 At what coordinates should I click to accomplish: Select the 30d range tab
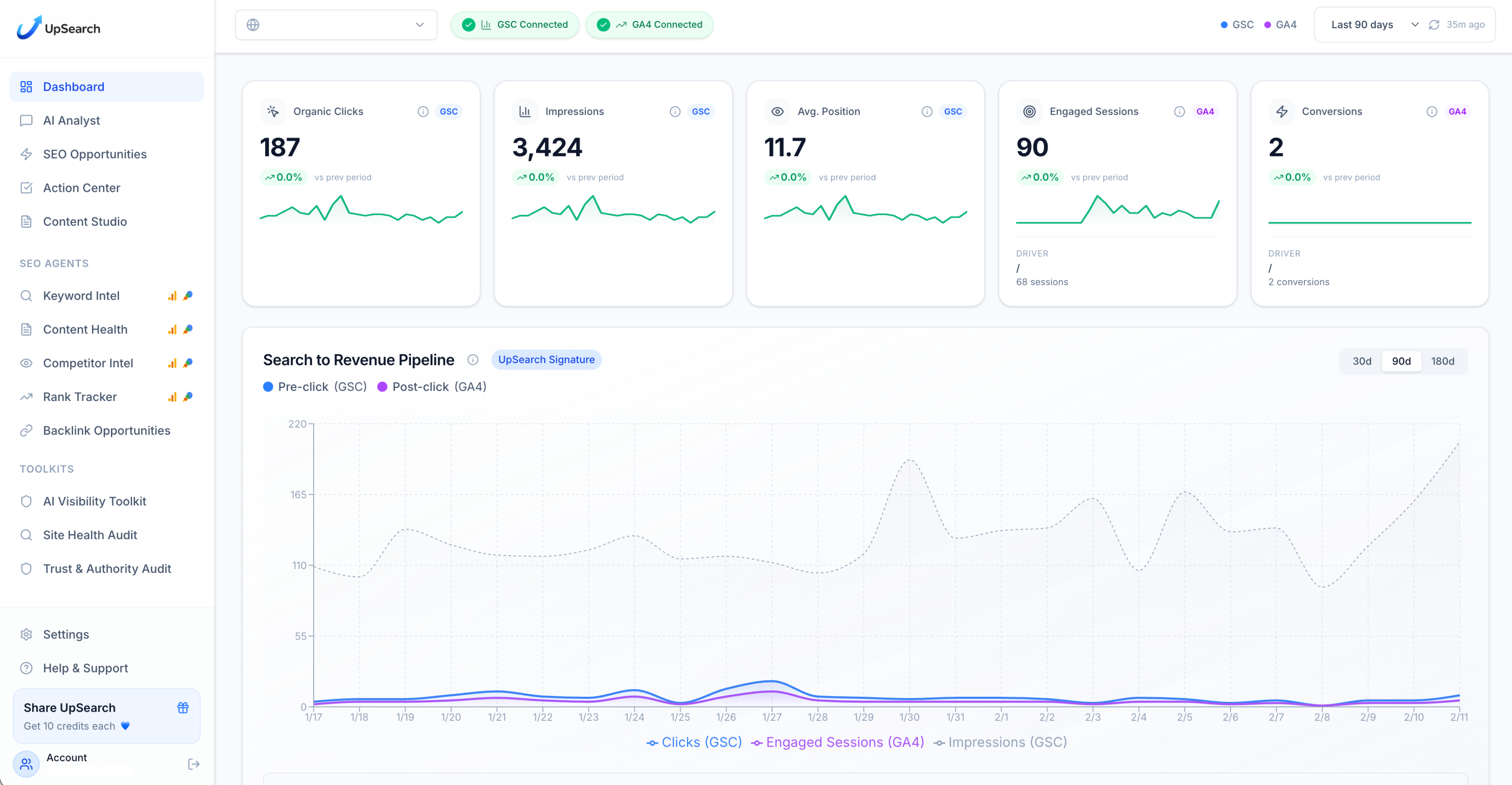coord(1362,361)
